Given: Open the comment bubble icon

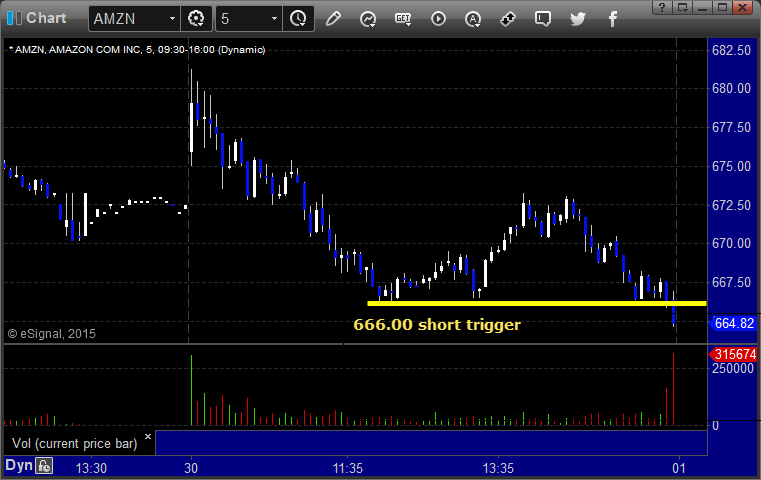Looking at the screenshot, I should coord(543,19).
